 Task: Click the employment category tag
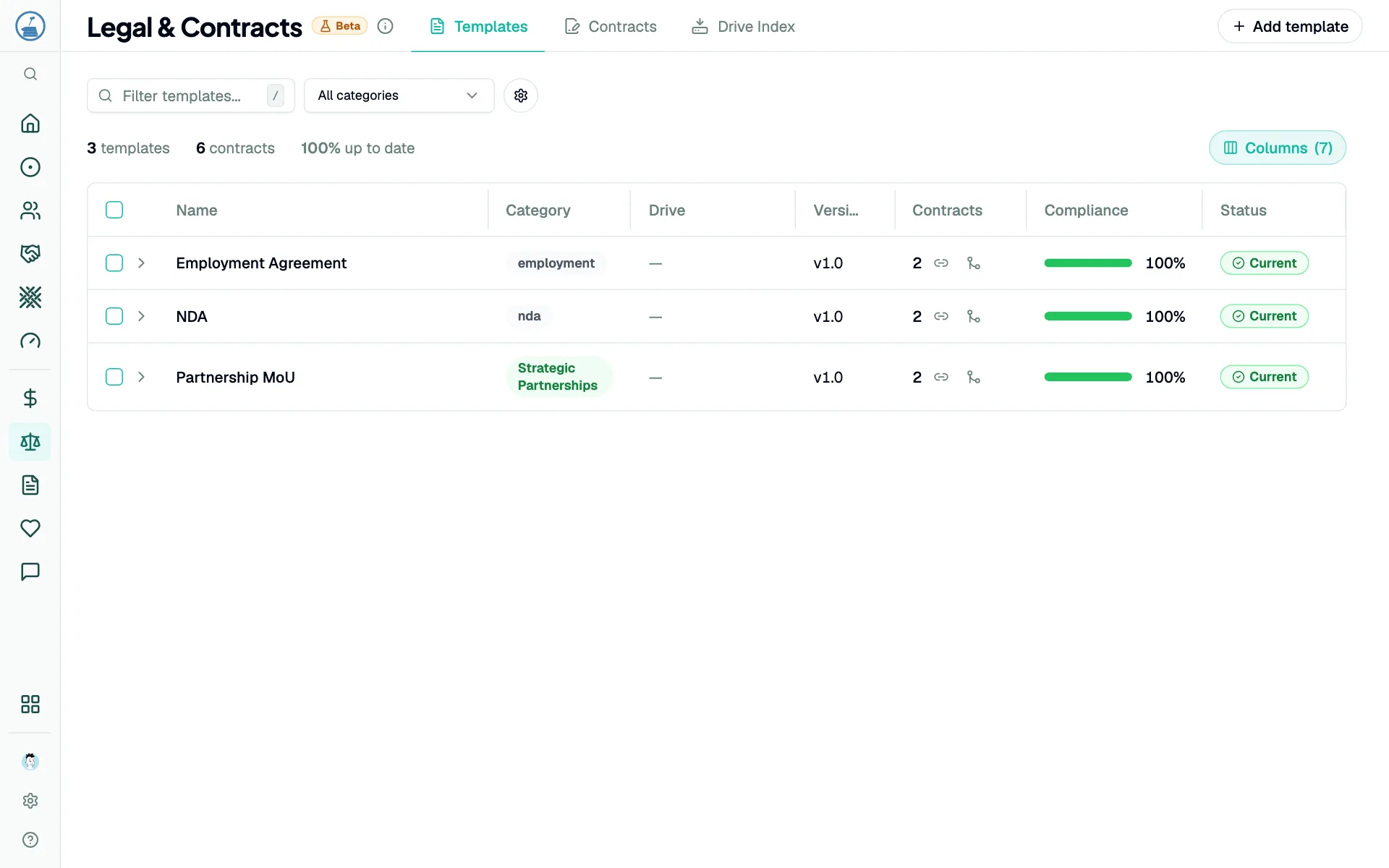(556, 263)
